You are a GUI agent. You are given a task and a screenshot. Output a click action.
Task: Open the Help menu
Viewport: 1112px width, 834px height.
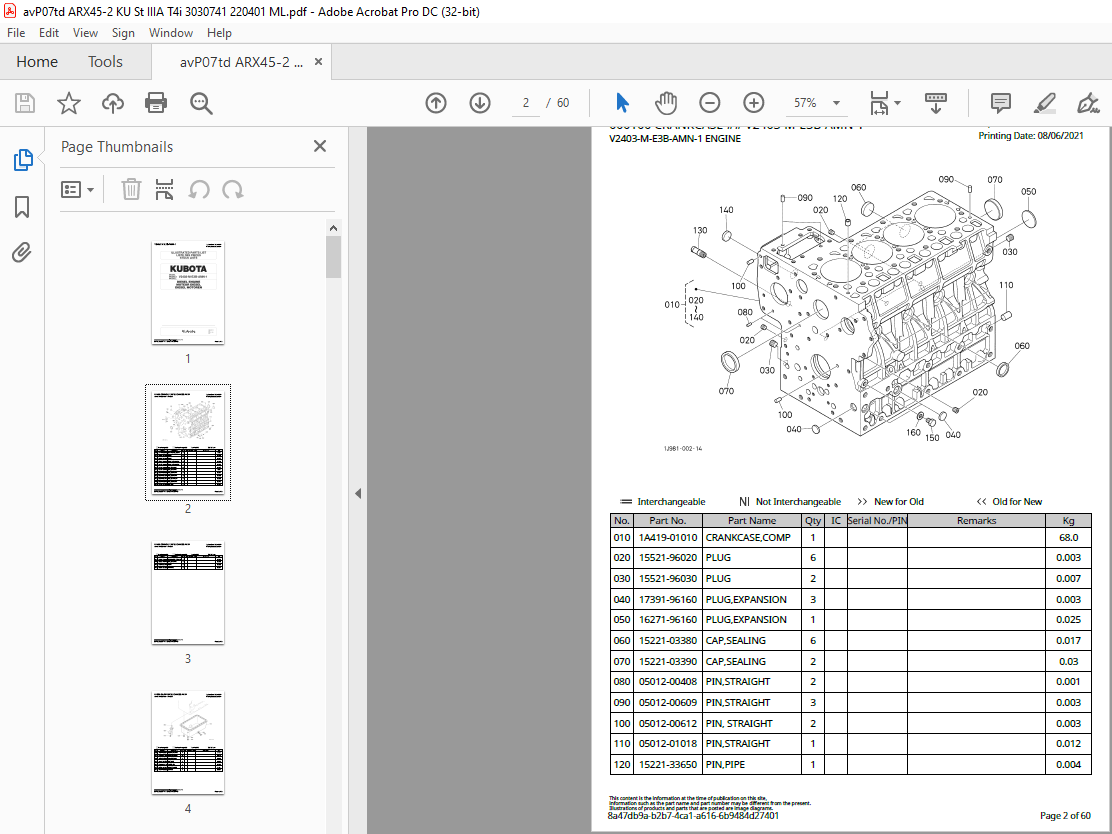219,33
